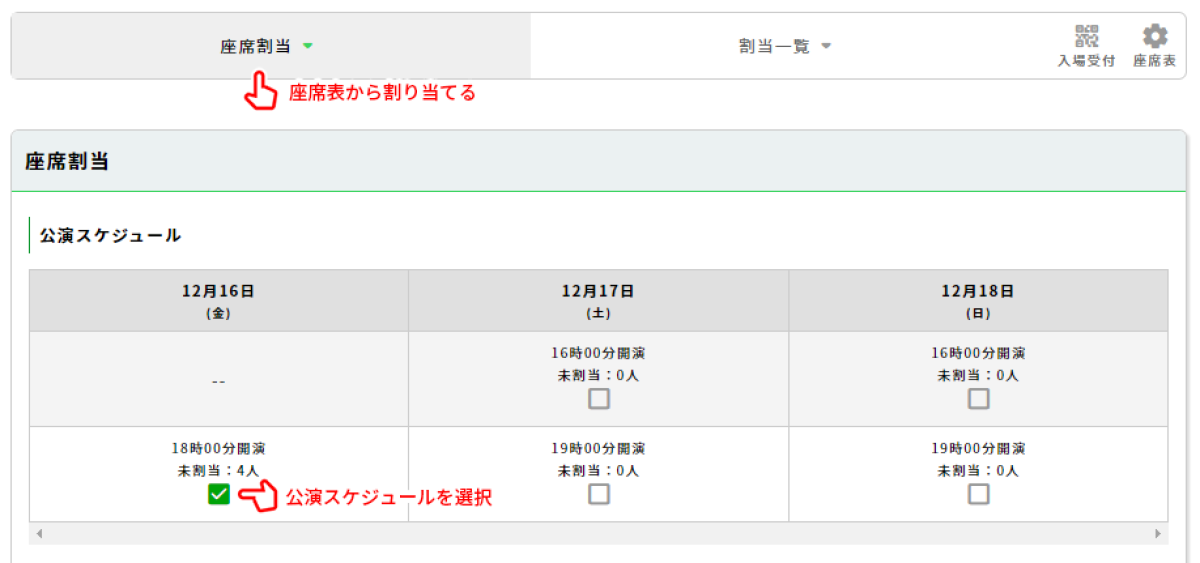Switch to the 座席割当 tab
The height and width of the screenshot is (563, 1200).
256,46
